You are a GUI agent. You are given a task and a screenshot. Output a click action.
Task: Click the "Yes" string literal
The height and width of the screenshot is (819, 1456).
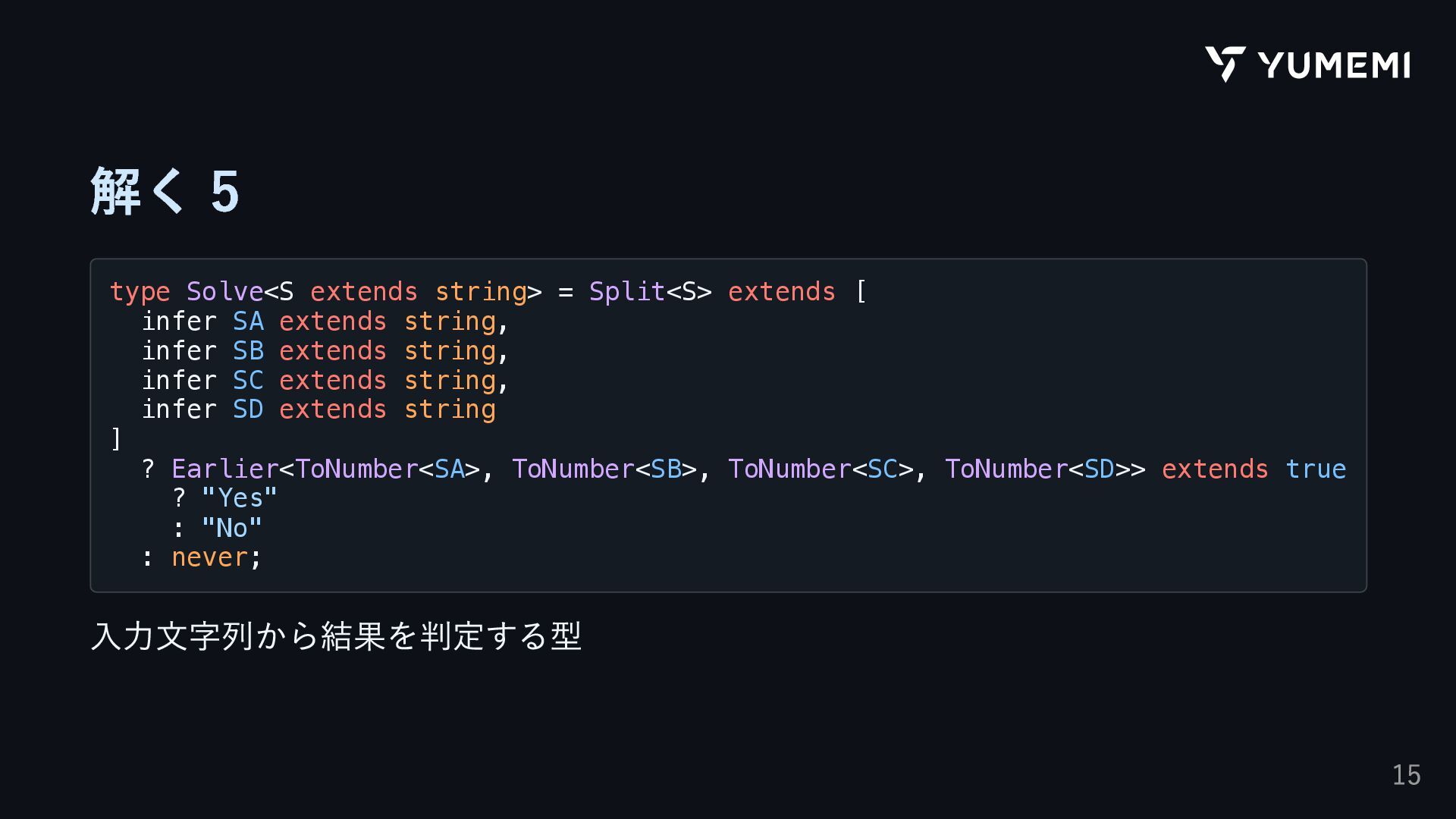tap(240, 498)
